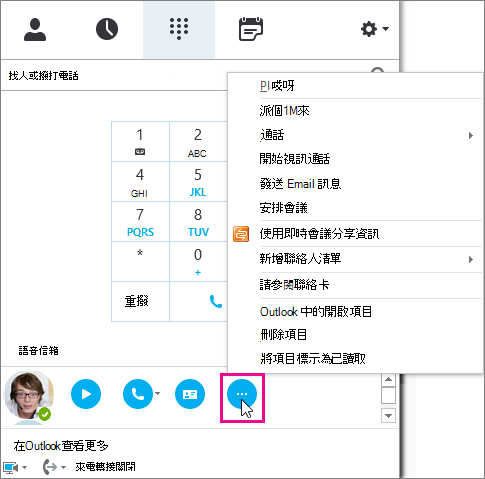485x479 pixels.
Task: Tap keypad key 8 TUV
Action: pyautogui.click(x=198, y=222)
